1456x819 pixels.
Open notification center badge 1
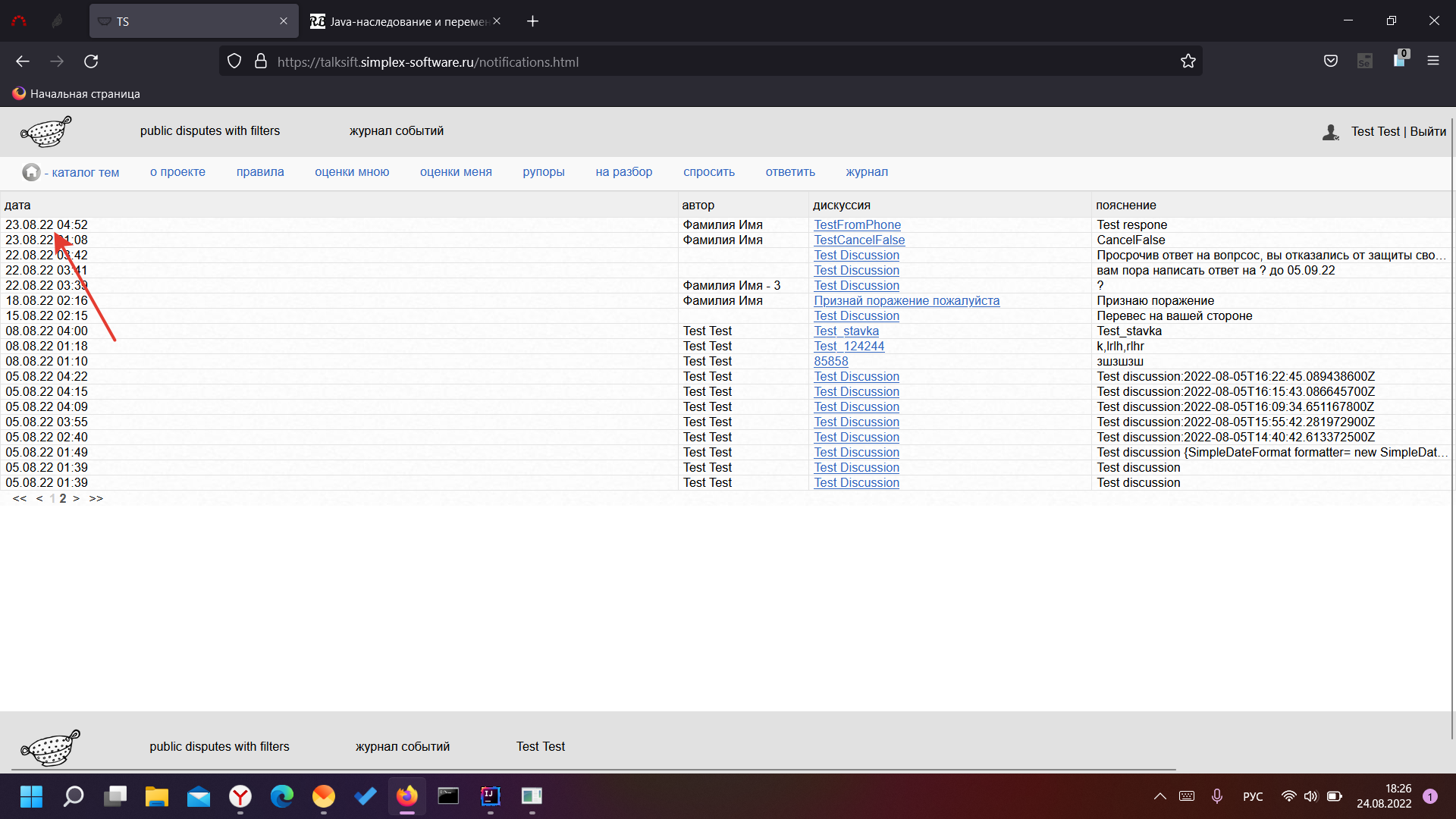[x=1430, y=796]
